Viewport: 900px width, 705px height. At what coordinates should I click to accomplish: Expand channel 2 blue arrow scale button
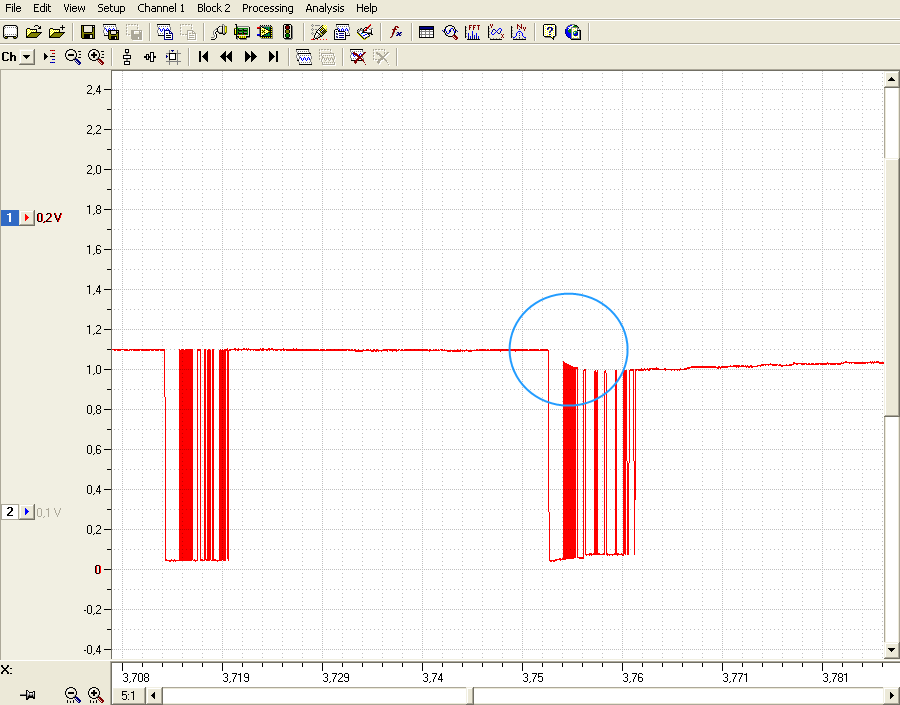(x=27, y=512)
